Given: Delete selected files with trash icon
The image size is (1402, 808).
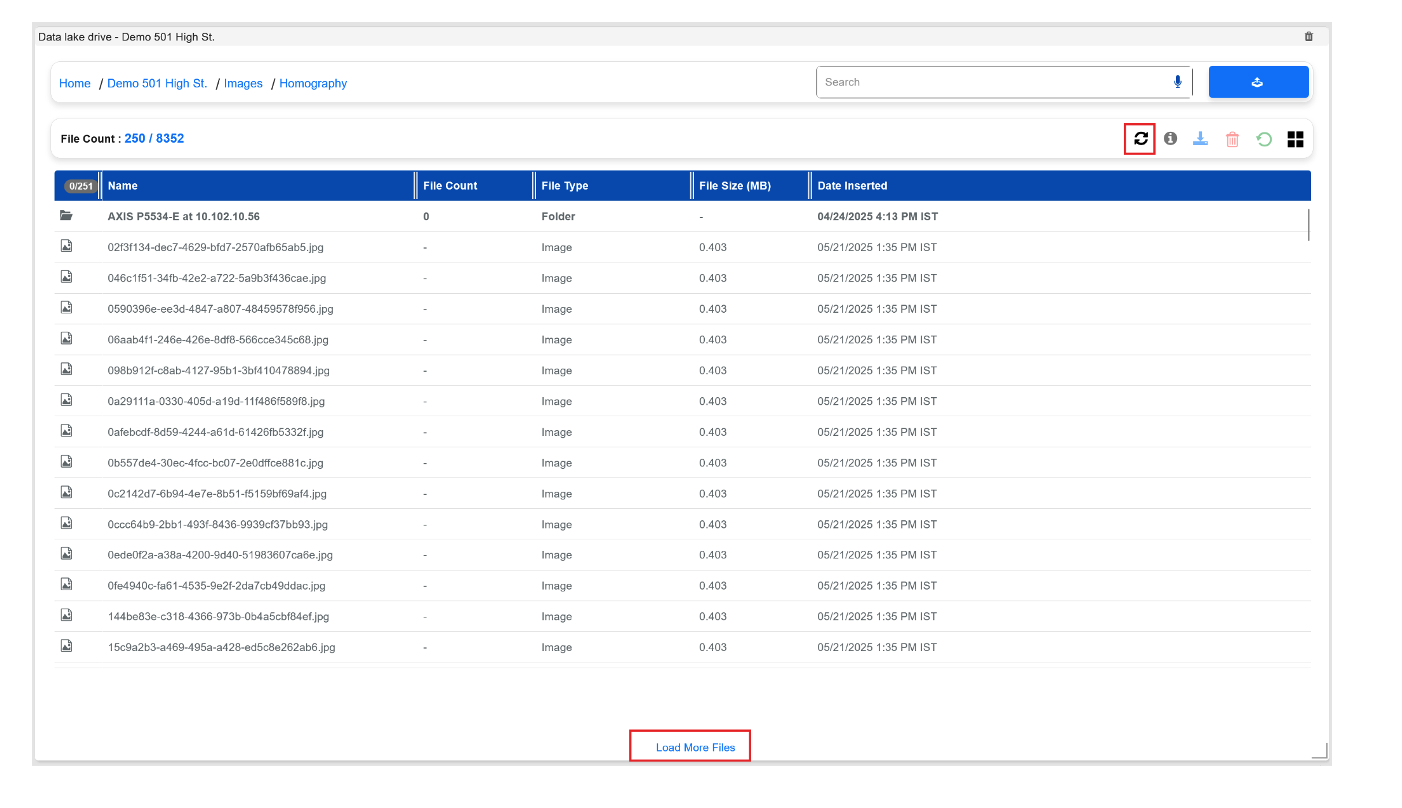Looking at the screenshot, I should pyautogui.click(x=1232, y=139).
